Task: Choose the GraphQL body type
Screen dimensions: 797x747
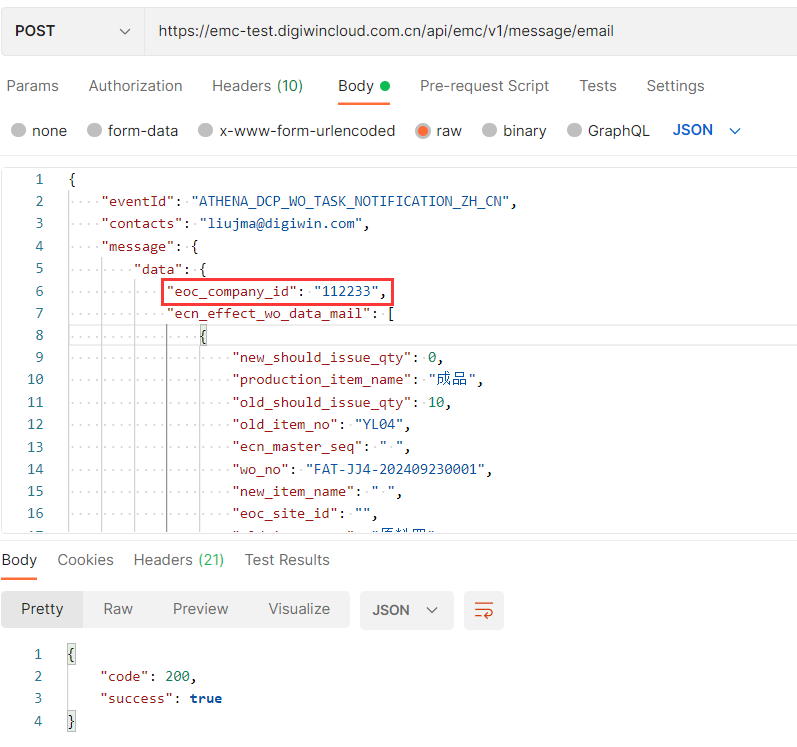Action: [608, 131]
